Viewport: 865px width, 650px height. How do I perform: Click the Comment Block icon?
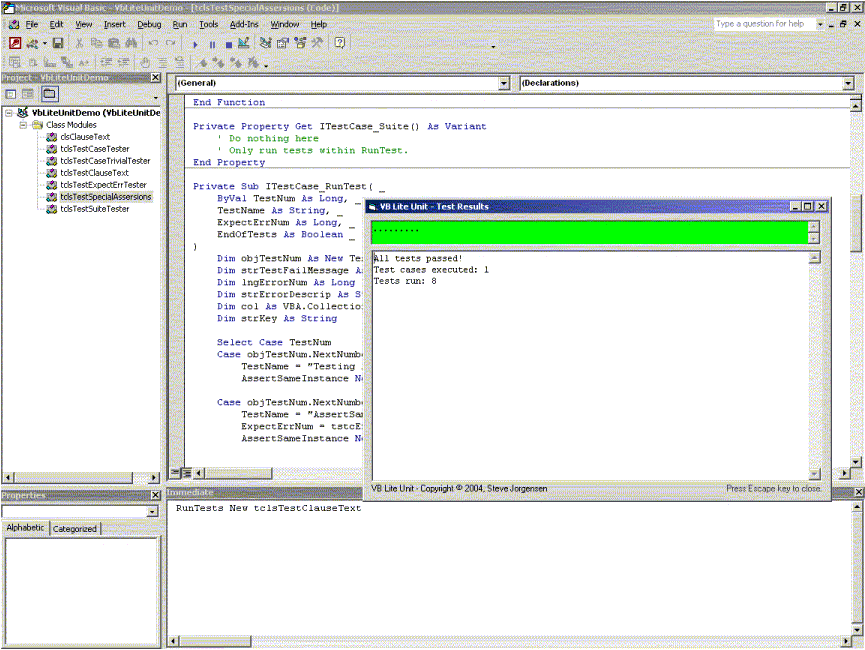point(163,62)
